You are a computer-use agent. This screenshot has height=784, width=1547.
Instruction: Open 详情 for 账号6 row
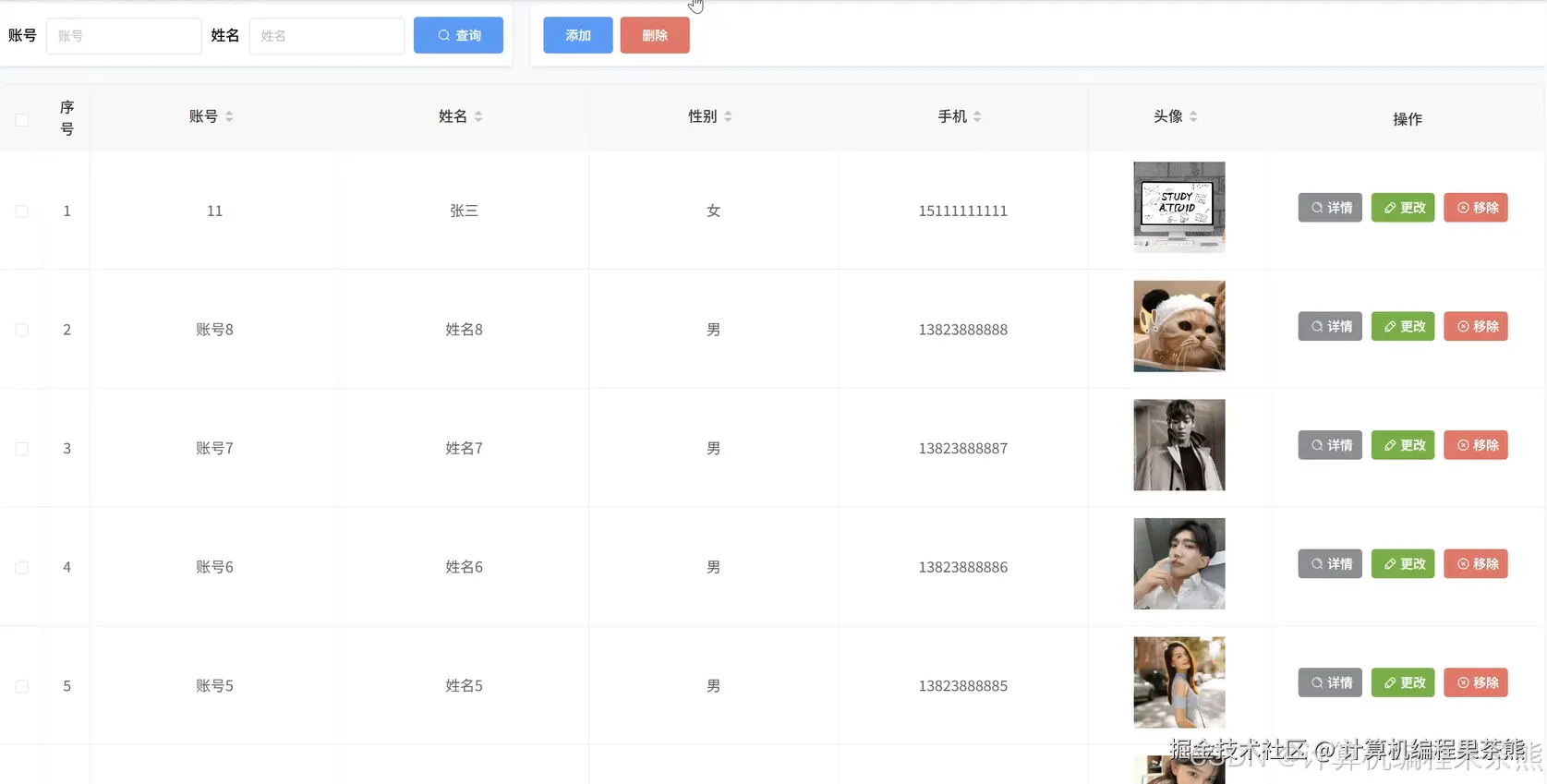tap(1330, 563)
